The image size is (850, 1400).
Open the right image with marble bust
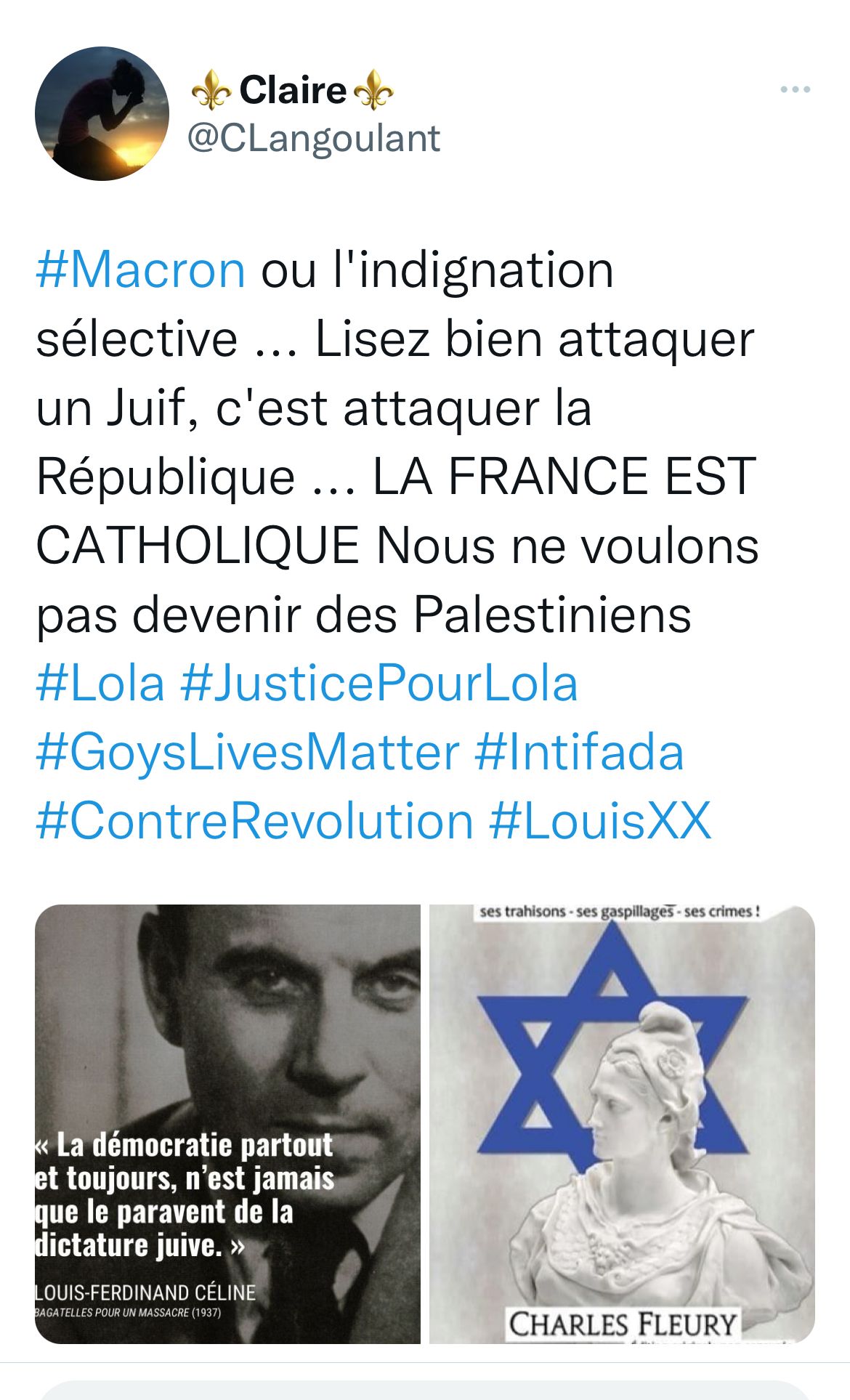(x=622, y=1124)
